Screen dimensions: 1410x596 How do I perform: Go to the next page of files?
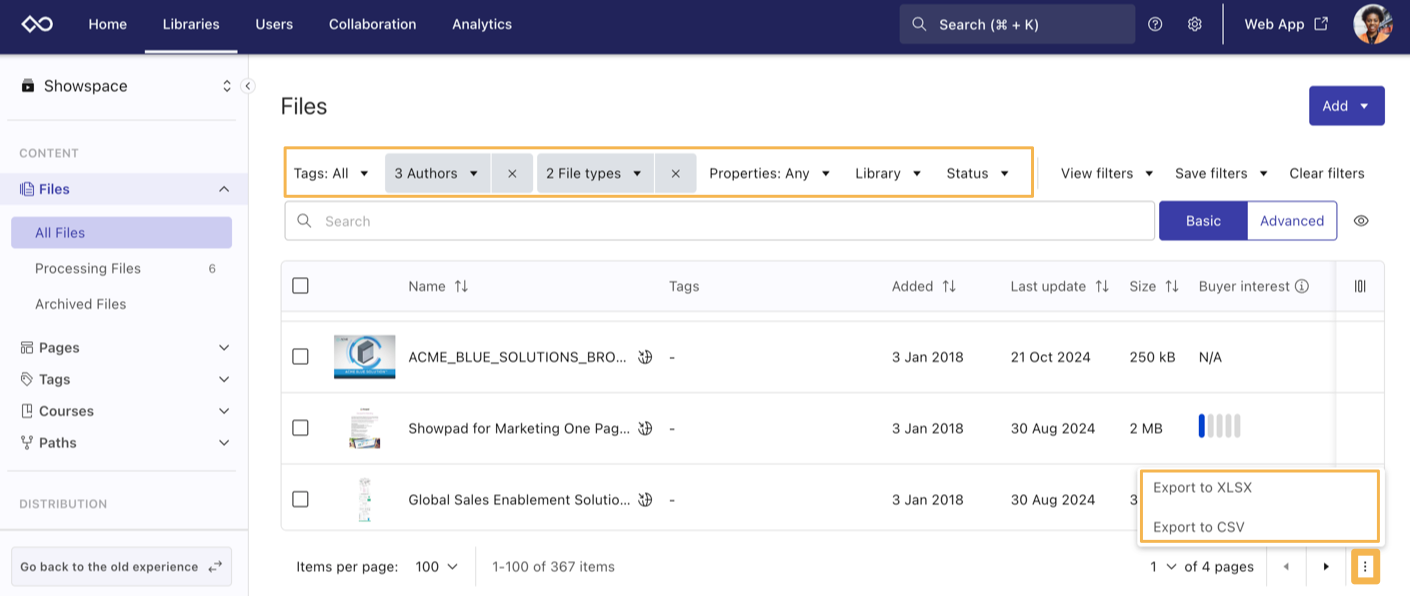1326,567
